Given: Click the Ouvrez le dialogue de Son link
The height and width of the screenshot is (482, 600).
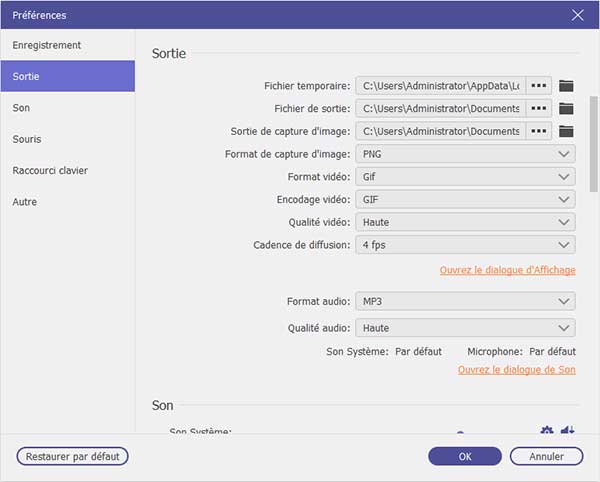Looking at the screenshot, I should tap(516, 370).
